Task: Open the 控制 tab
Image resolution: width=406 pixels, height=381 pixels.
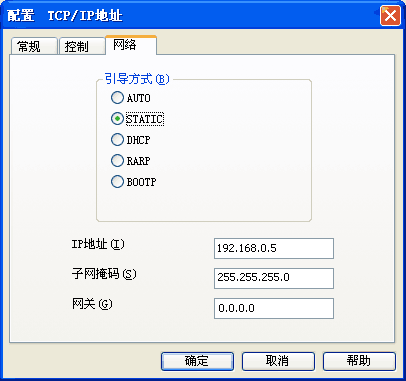Action: pyautogui.click(x=82, y=46)
